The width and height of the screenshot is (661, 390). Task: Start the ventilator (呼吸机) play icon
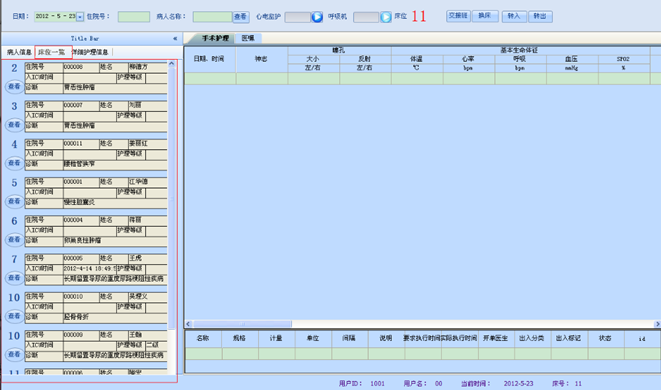coord(386,17)
